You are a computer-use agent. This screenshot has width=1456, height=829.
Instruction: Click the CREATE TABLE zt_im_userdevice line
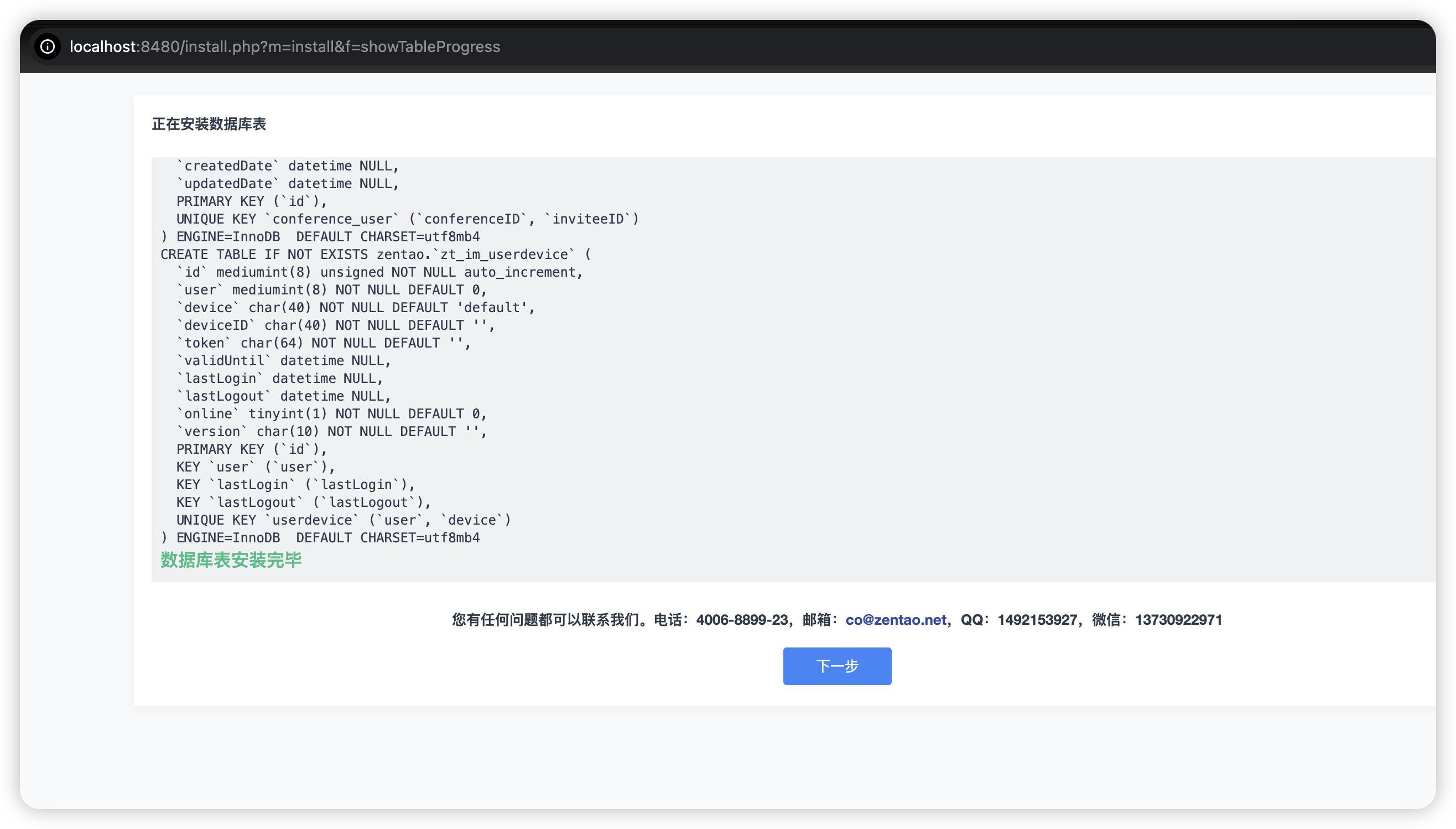(x=376, y=255)
